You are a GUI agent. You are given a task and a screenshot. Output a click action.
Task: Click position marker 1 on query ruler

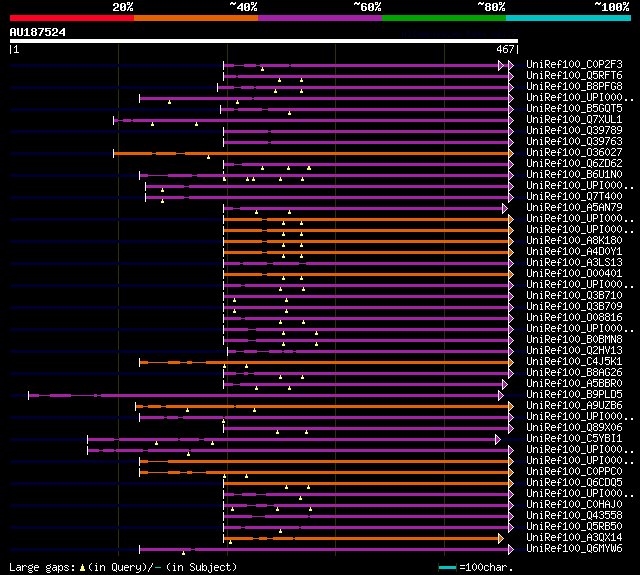coord(14,49)
